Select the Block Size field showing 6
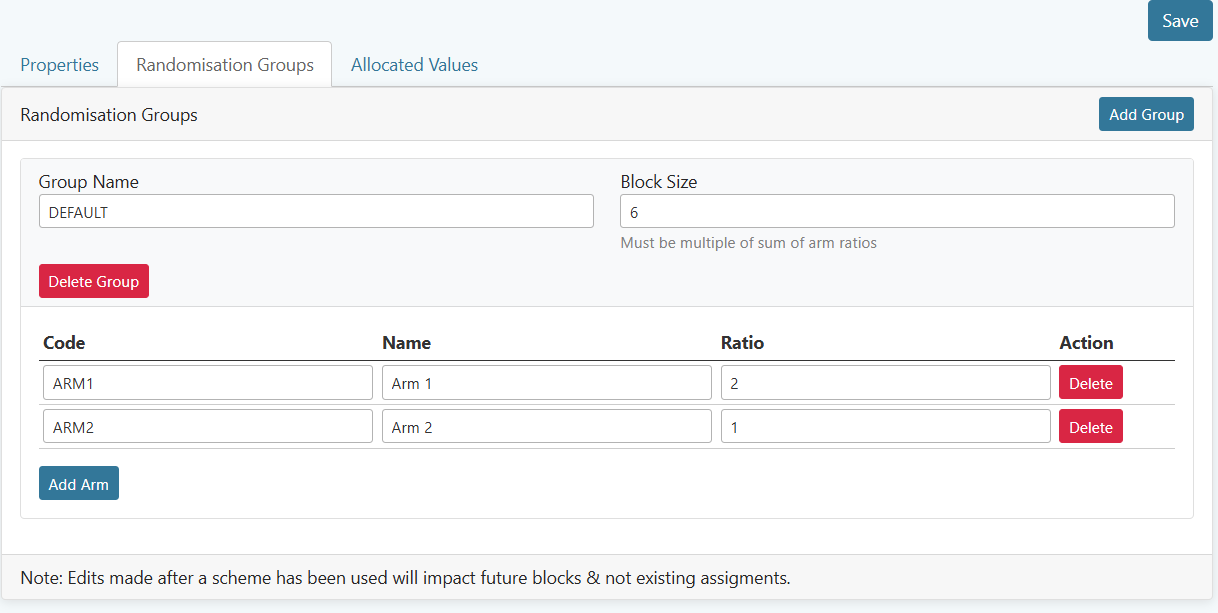This screenshot has height=613, width=1218. [897, 211]
